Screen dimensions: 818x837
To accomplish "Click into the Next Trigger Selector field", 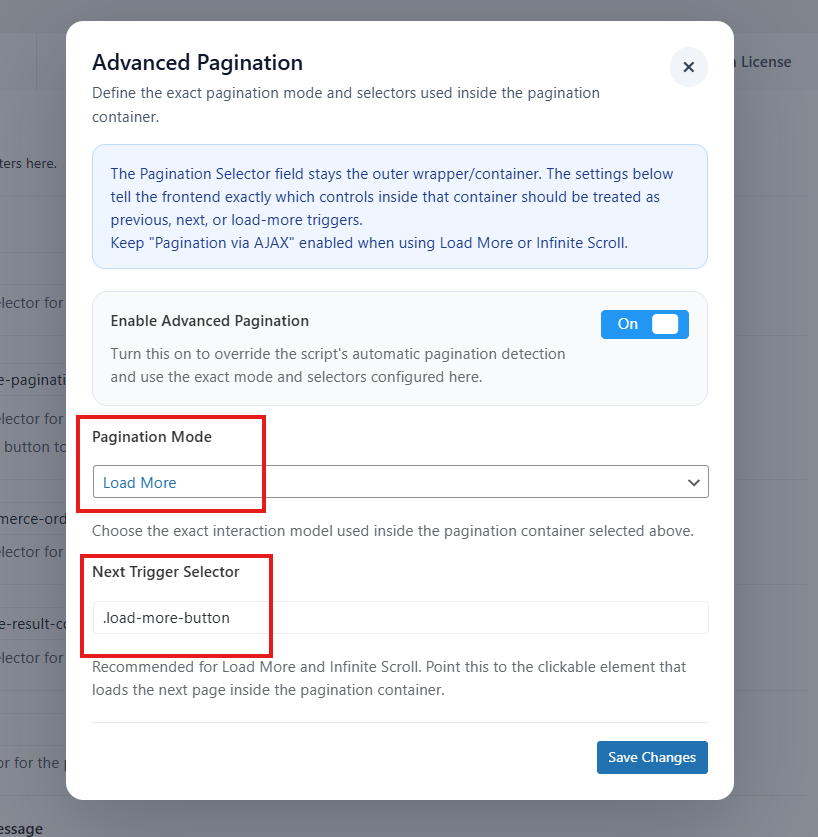I will tap(400, 618).
